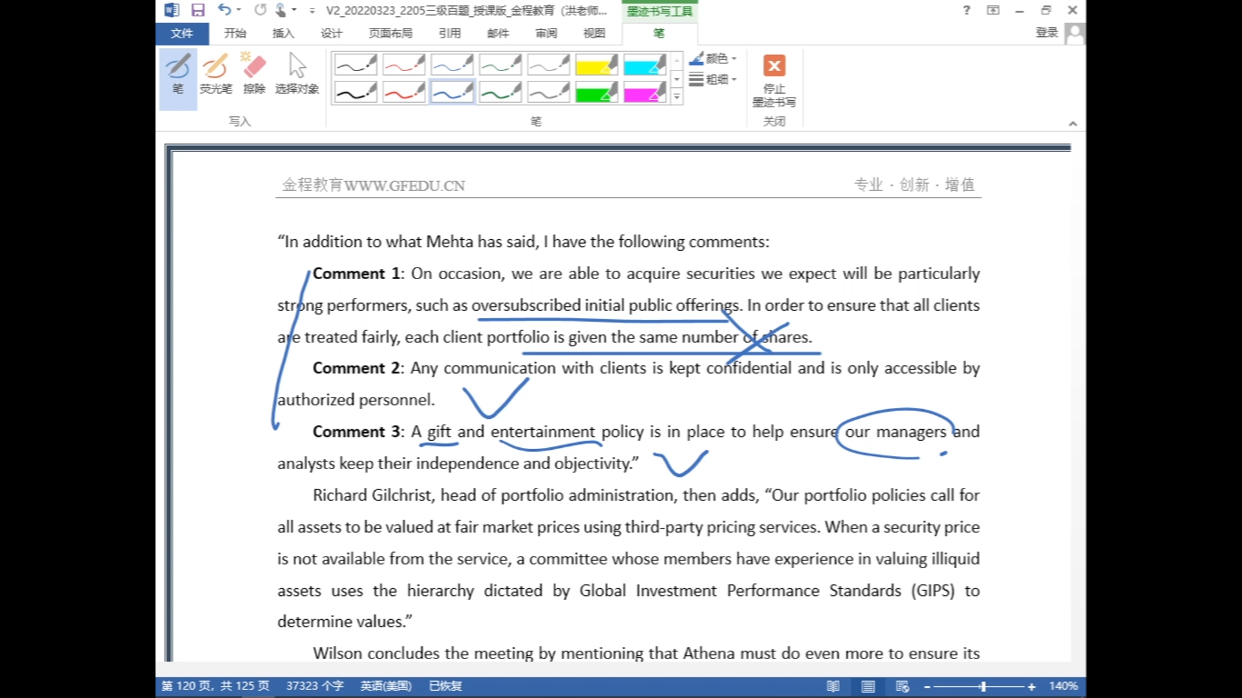1242x698 pixels.
Task: Click 停止墨迹书写 stop inking button
Action: coord(774,80)
